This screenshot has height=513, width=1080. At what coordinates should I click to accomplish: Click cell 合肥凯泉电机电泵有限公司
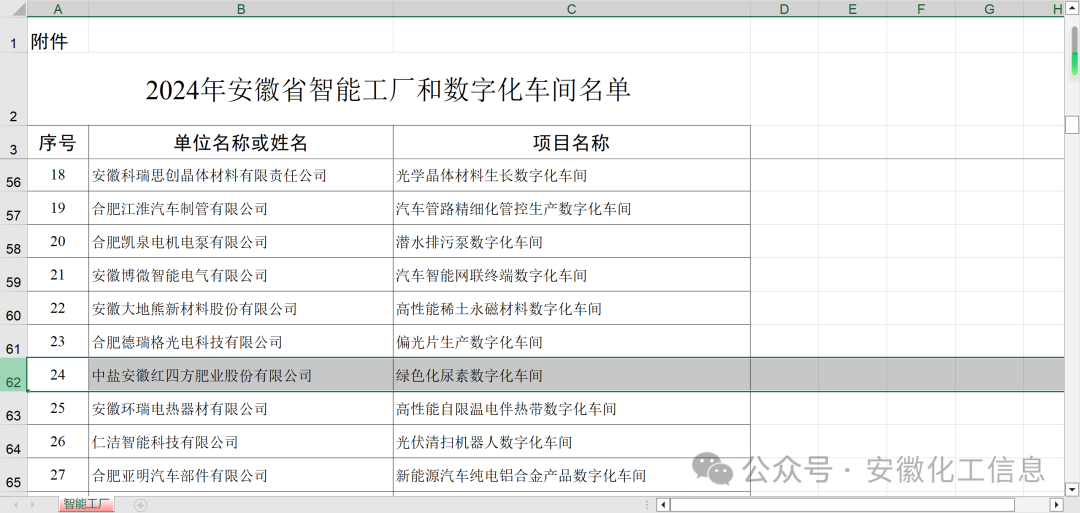(241, 242)
